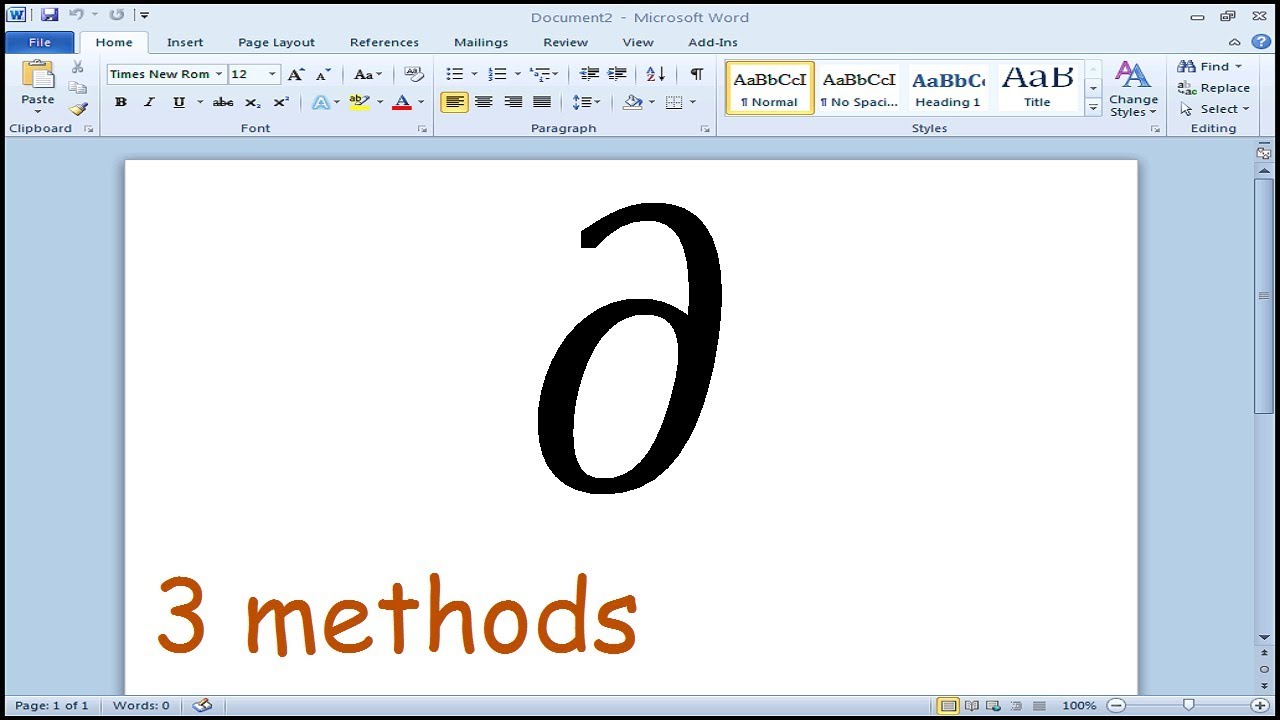The image size is (1280, 720).
Task: Click zoom in plus button
Action: coord(1261,706)
